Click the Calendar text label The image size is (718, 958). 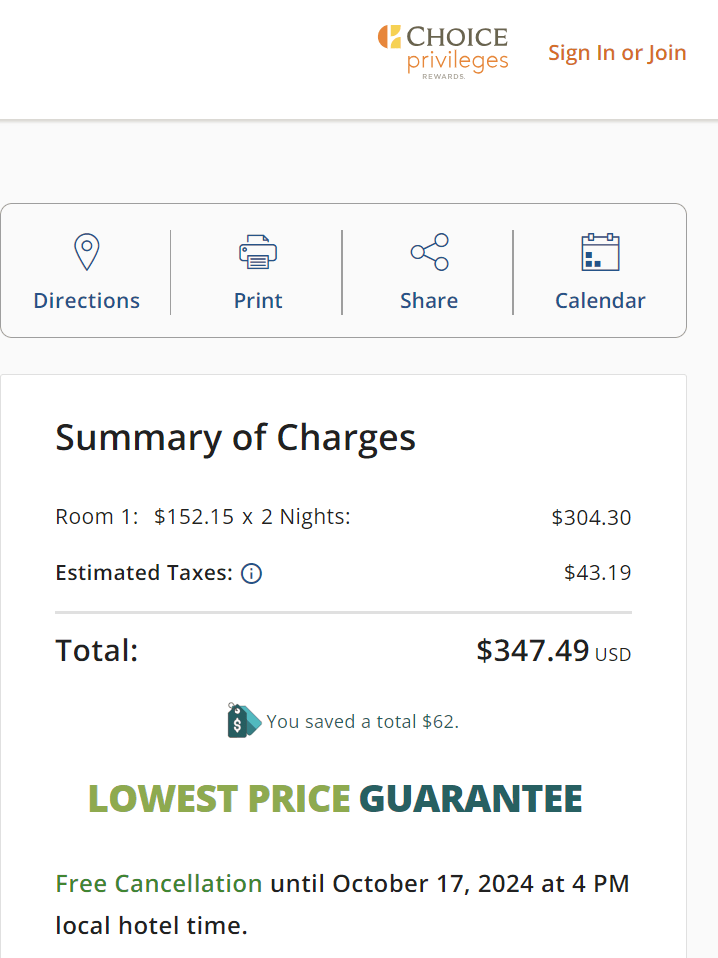(x=600, y=301)
